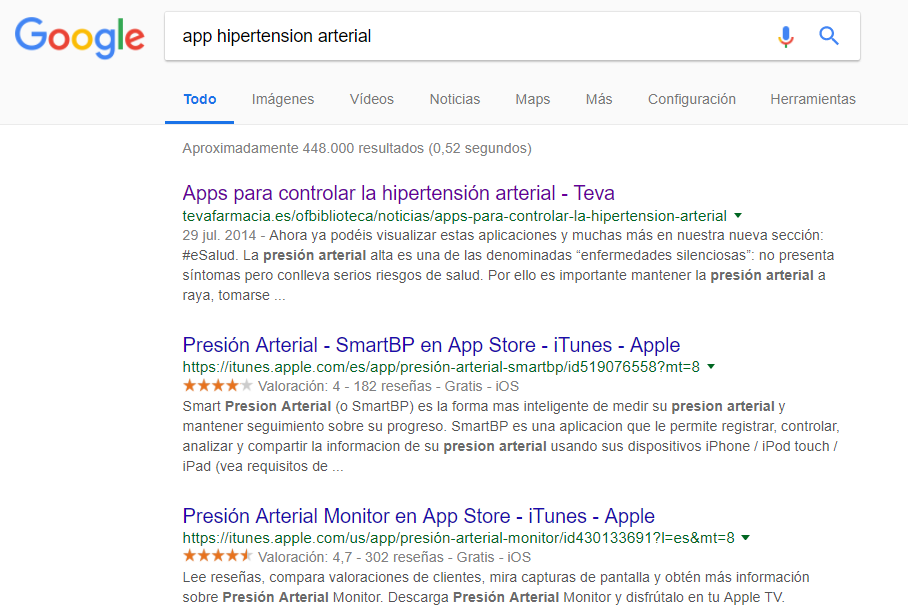Click the SmartBP itunes.apple.com URL

[441, 367]
